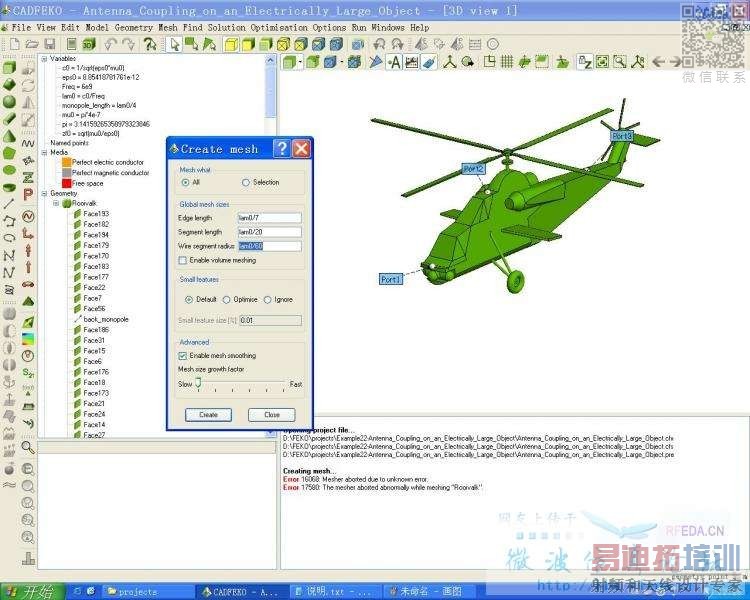Click the New model toolbar icon
The image size is (750, 600).
[15, 44]
